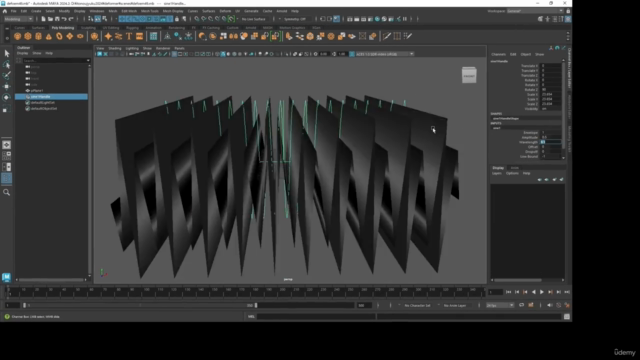Create a polygon torus from the shelf
The image size is (640, 360).
click(59, 36)
